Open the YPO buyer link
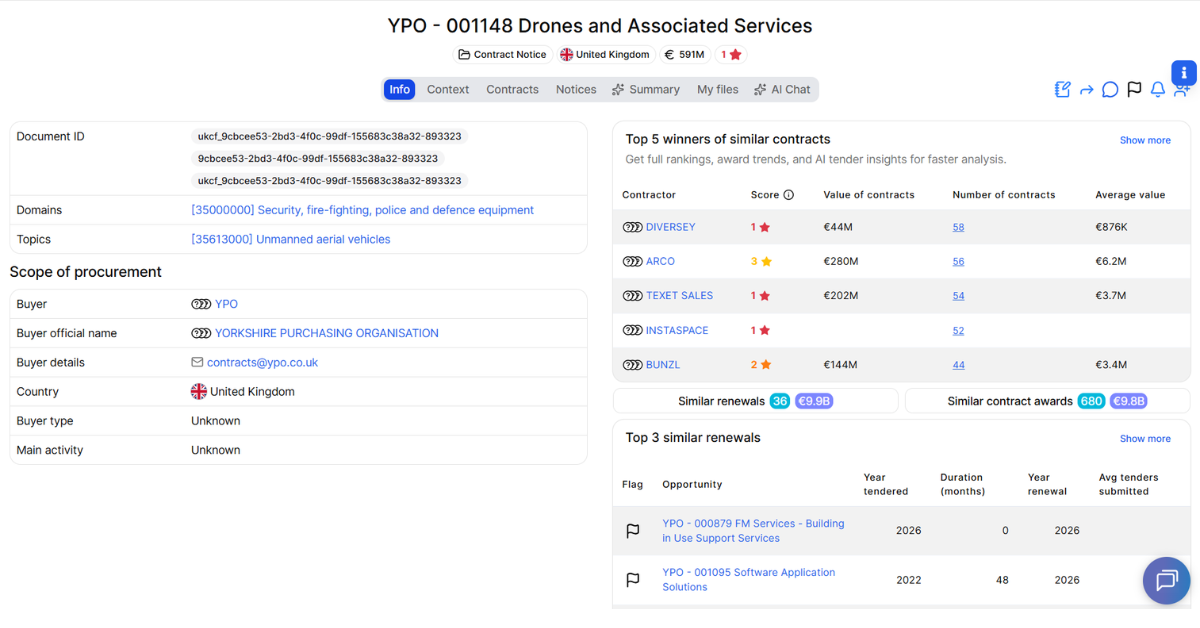The image size is (1200, 628). click(227, 304)
